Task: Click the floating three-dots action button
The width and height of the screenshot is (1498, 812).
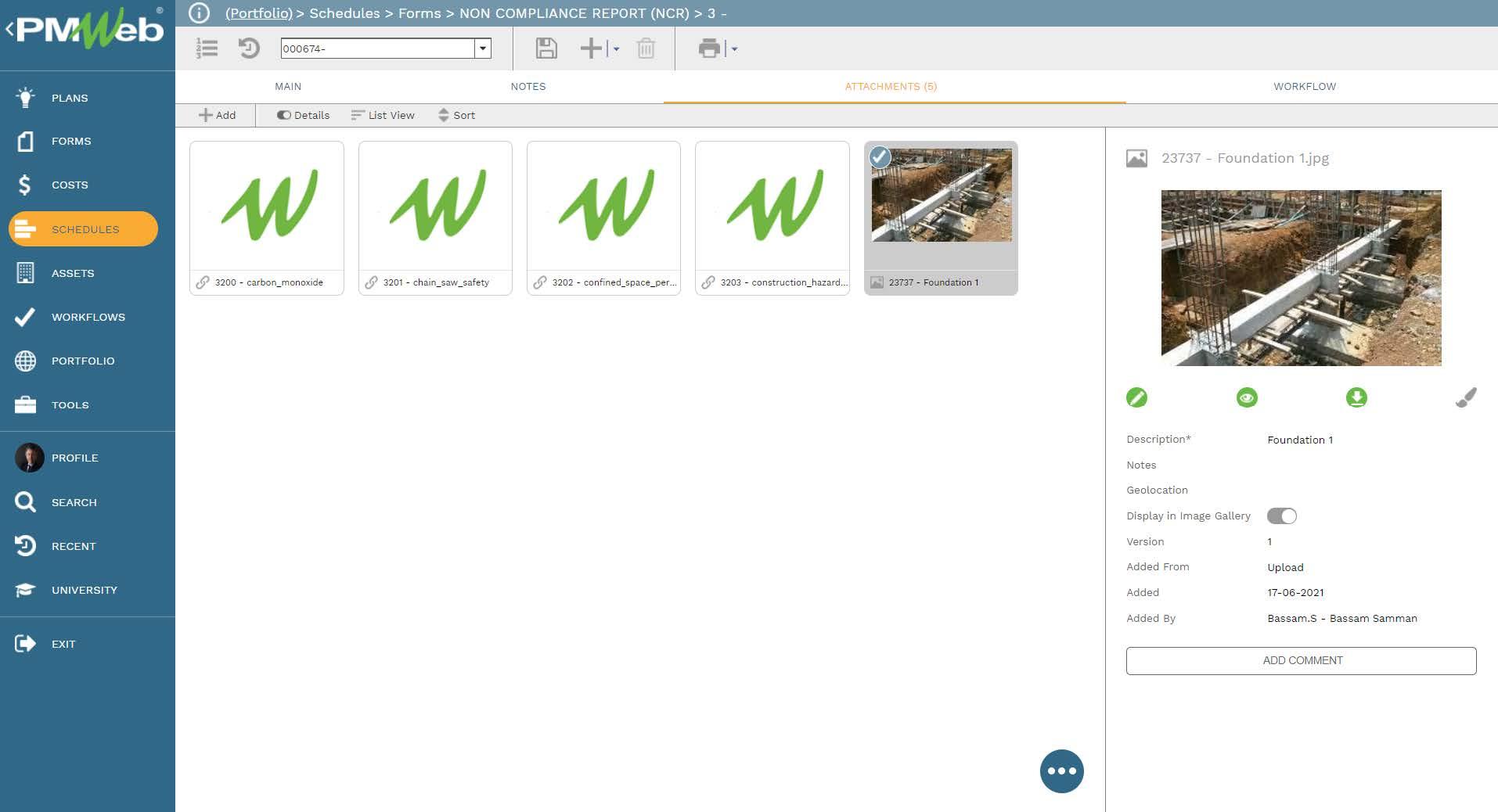Action: point(1061,771)
